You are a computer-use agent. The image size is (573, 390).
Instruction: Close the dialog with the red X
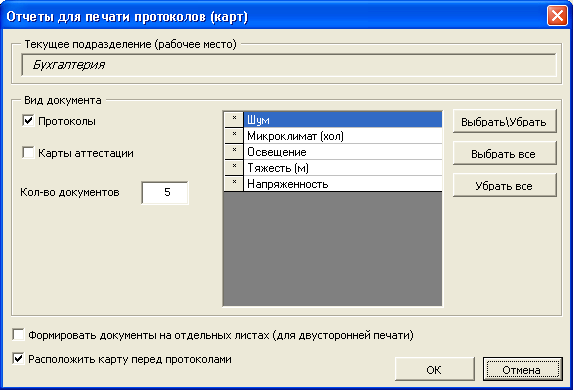pos(557,16)
